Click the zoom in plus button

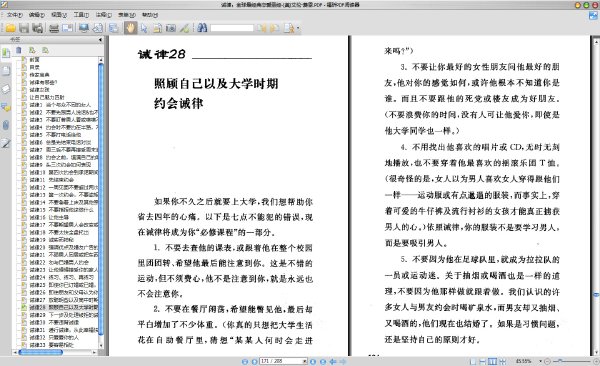(x=596, y=361)
